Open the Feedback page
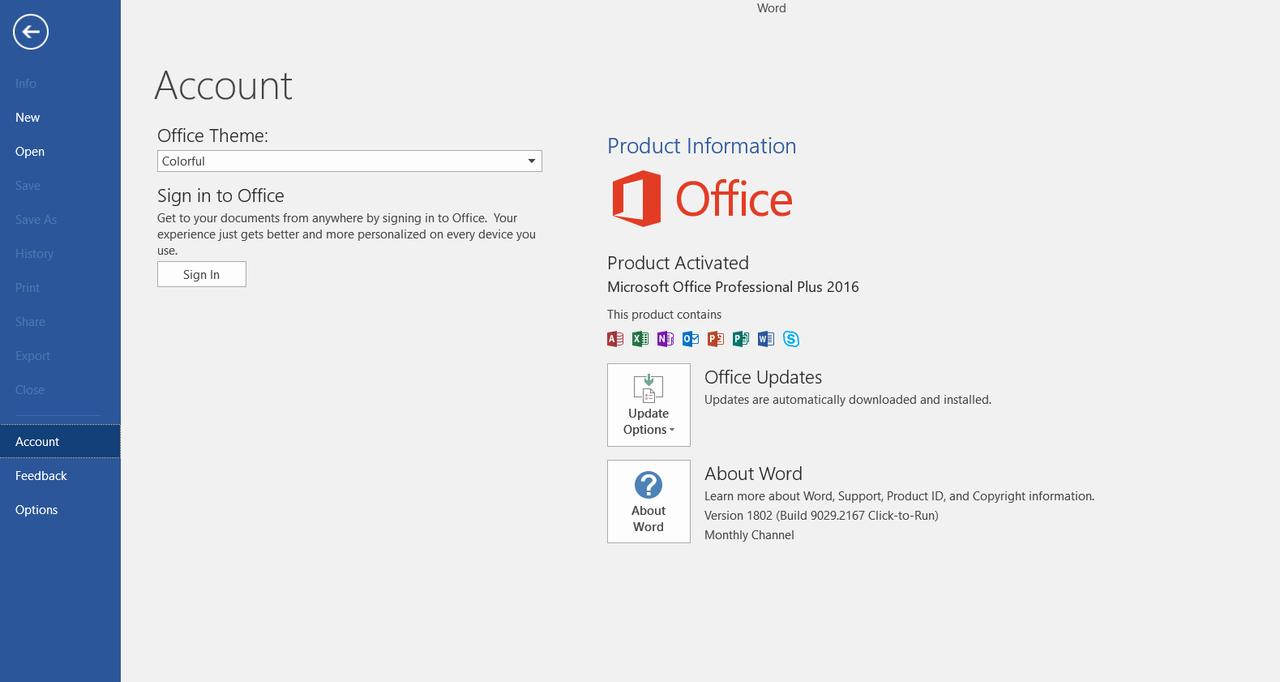This screenshot has width=1280, height=682. (60, 475)
